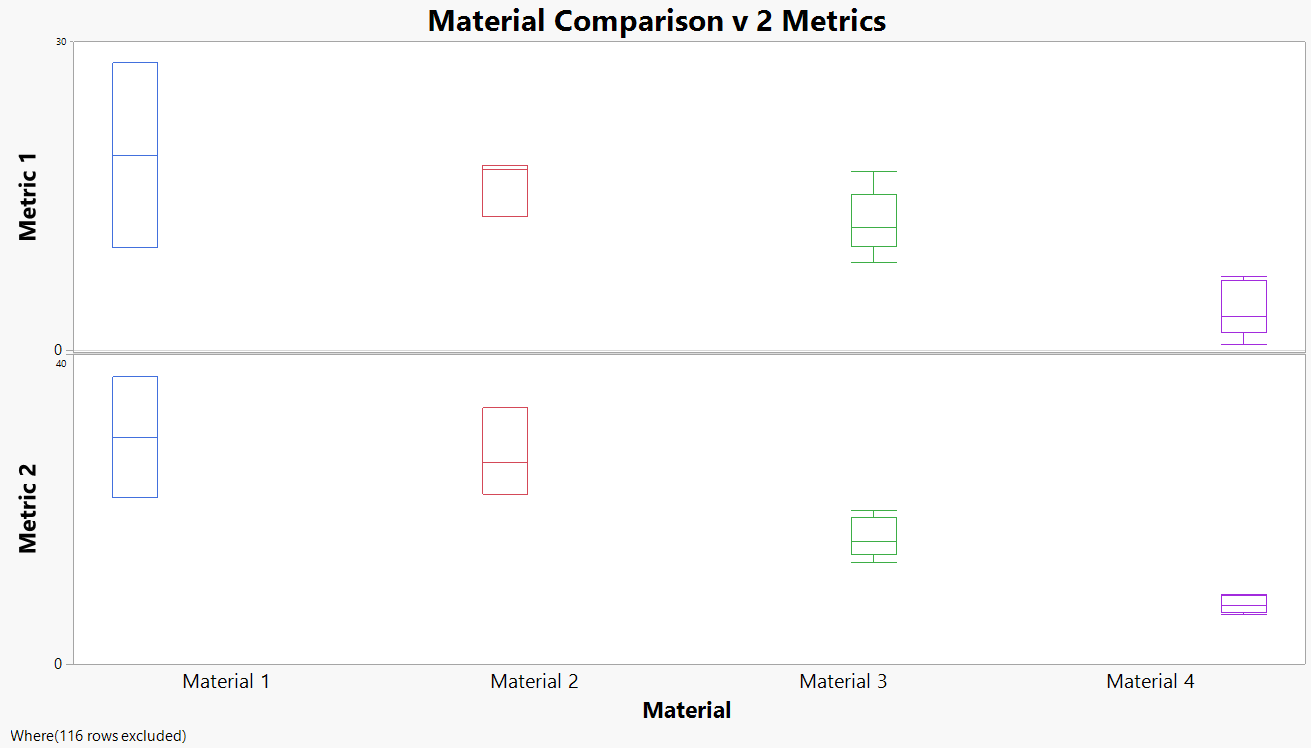Click green Material 3 box in Metric 2 plot
This screenshot has height=748, width=1311.
point(874,535)
